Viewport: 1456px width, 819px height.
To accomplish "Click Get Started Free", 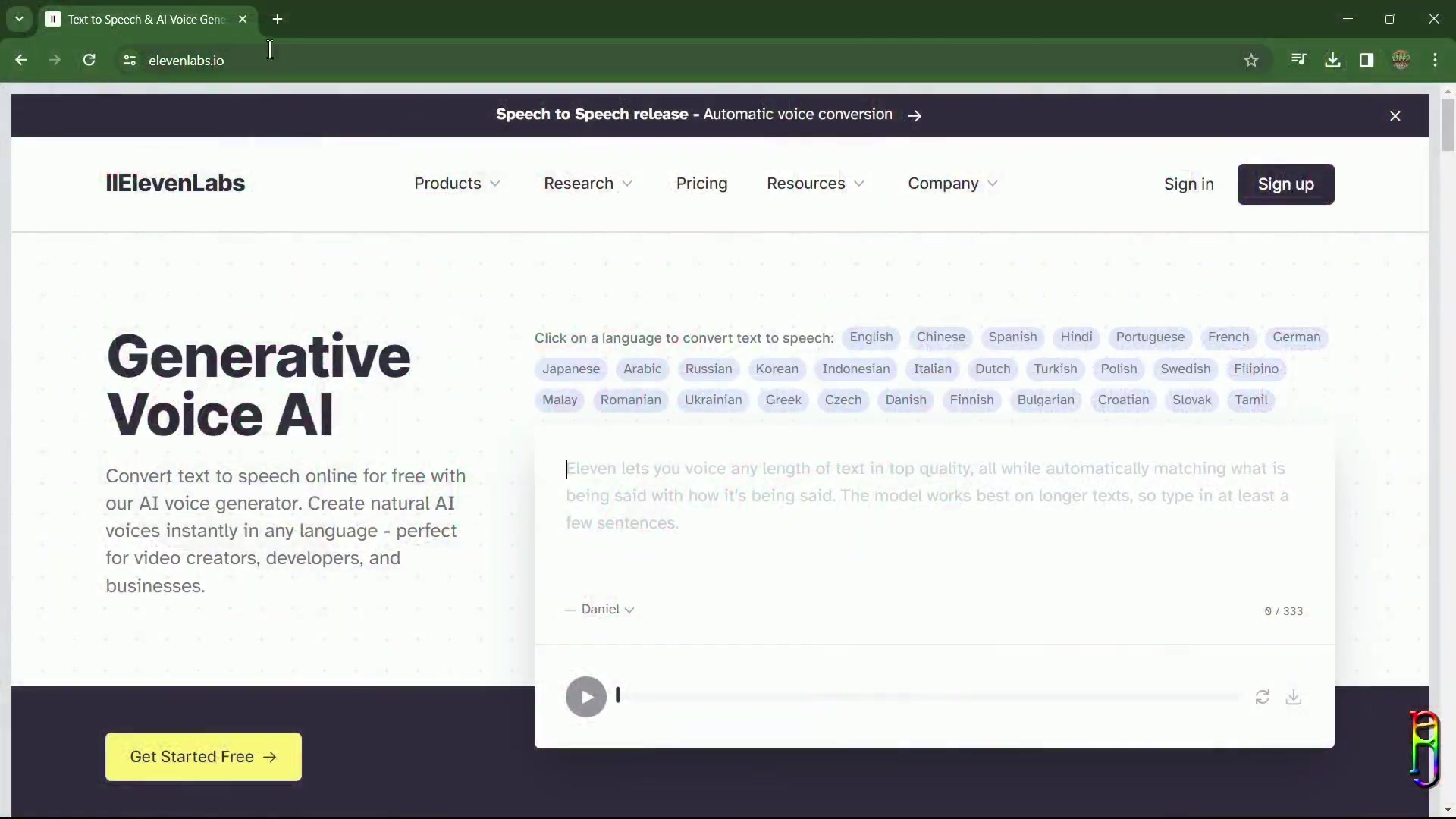I will 202,756.
